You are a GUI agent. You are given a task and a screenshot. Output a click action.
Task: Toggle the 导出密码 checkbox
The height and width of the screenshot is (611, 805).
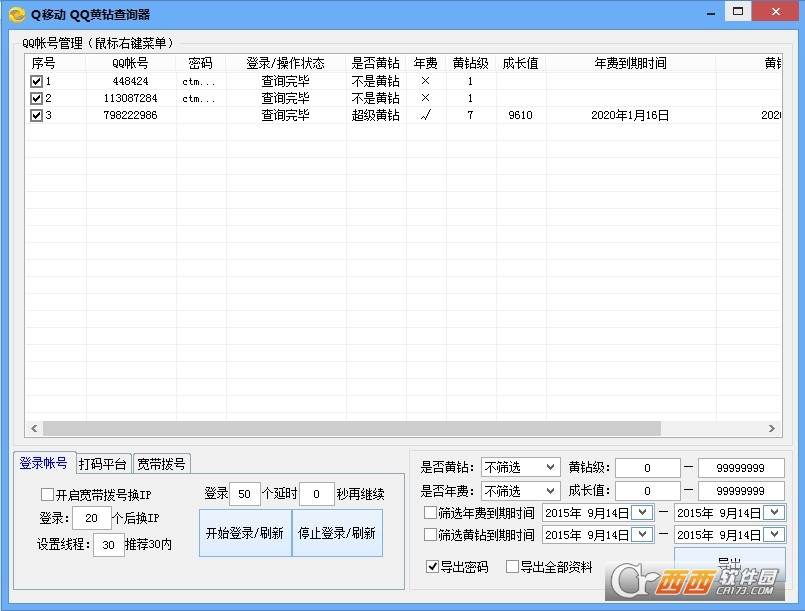pyautogui.click(x=432, y=567)
